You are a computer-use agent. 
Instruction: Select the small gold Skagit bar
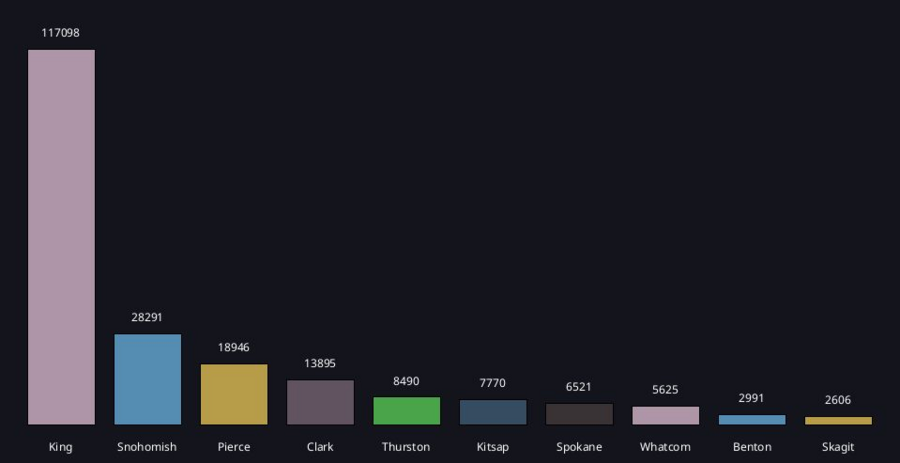point(838,421)
